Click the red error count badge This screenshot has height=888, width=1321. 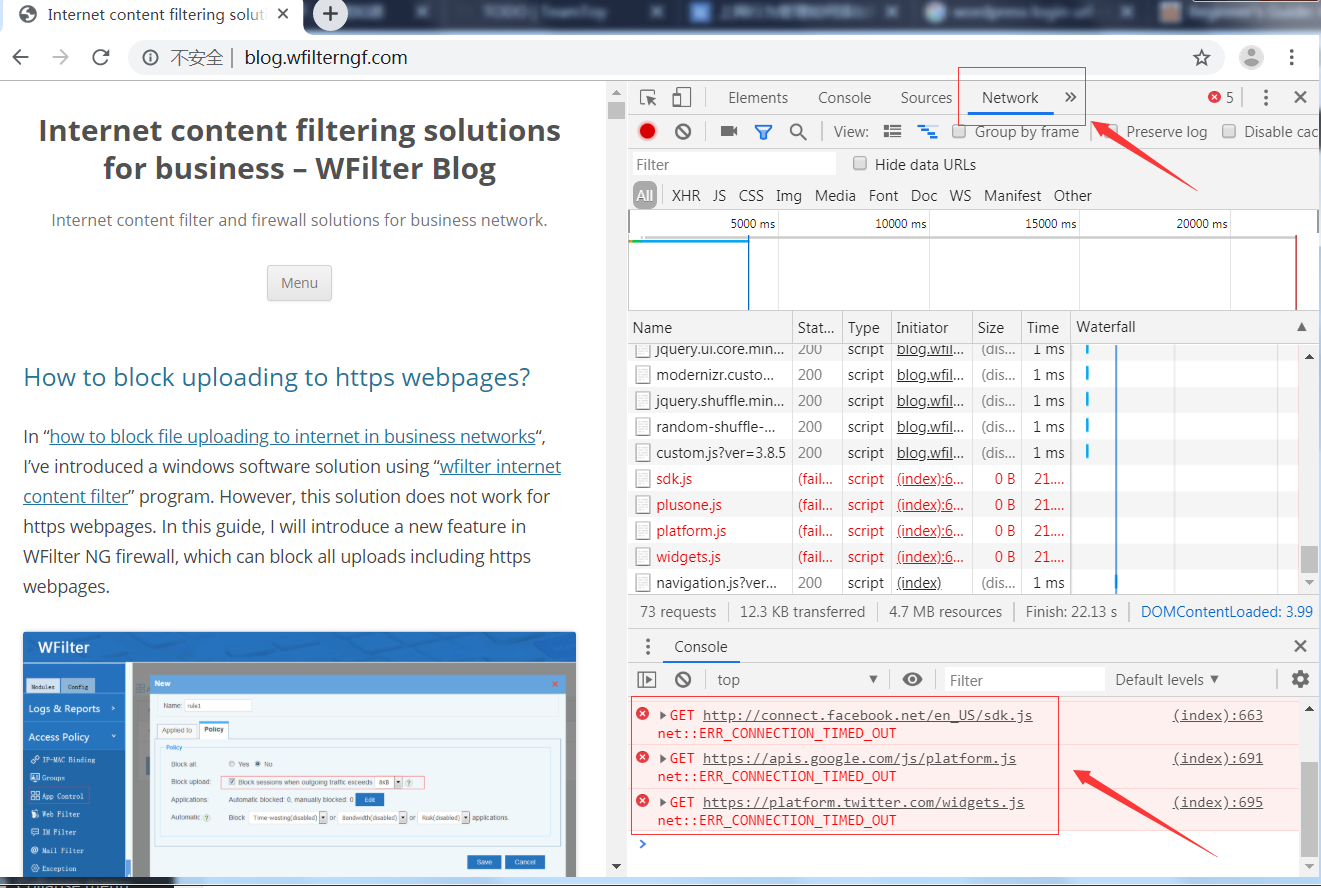click(x=1220, y=97)
